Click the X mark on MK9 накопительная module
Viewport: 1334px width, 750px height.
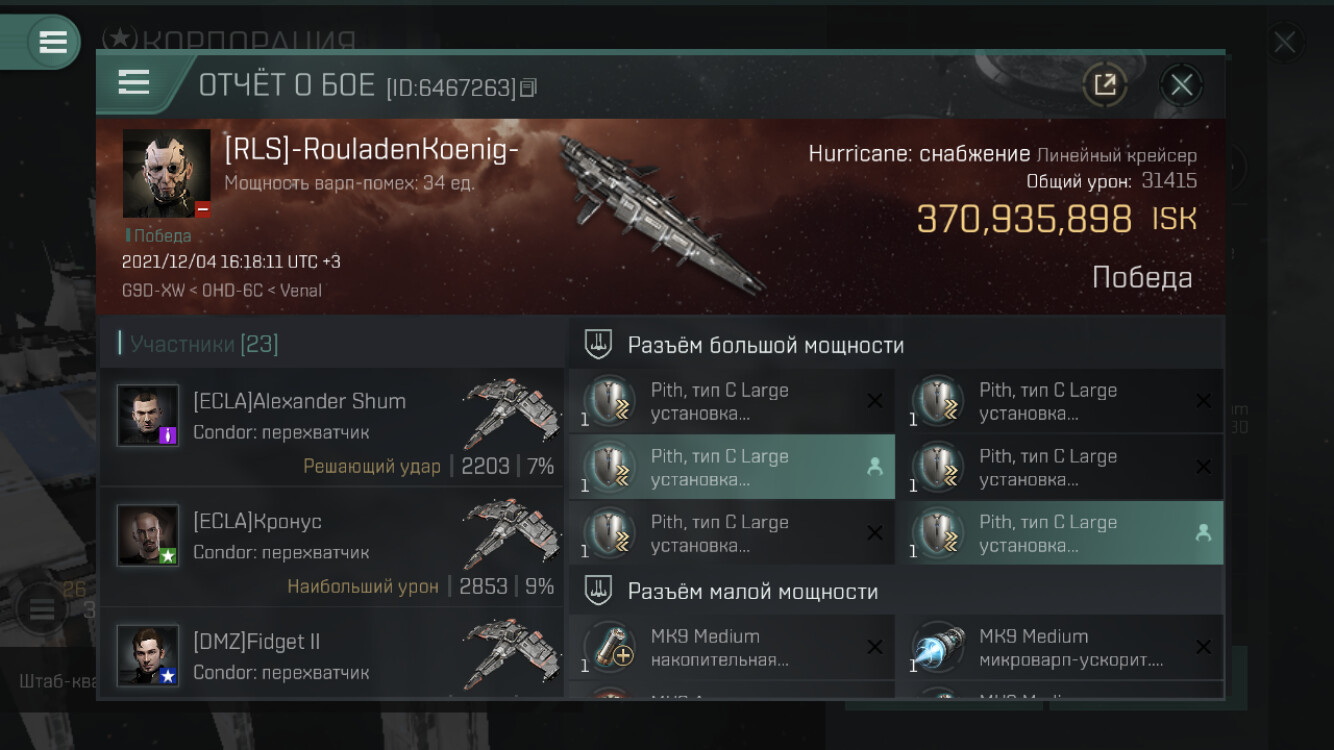(x=875, y=647)
